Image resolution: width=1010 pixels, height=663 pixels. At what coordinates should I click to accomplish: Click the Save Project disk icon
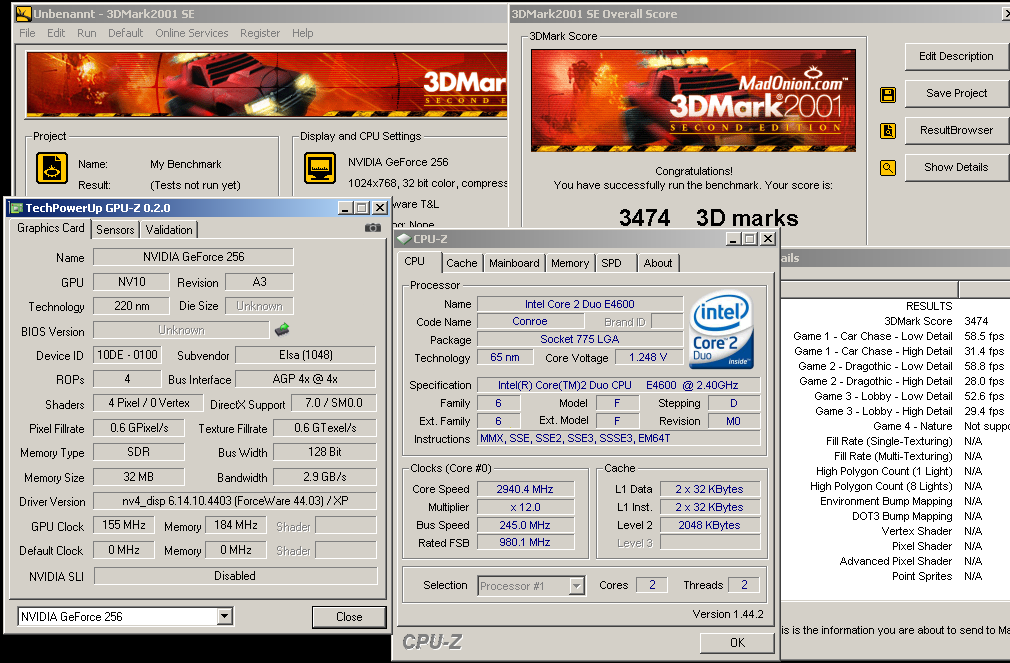pyautogui.click(x=888, y=95)
